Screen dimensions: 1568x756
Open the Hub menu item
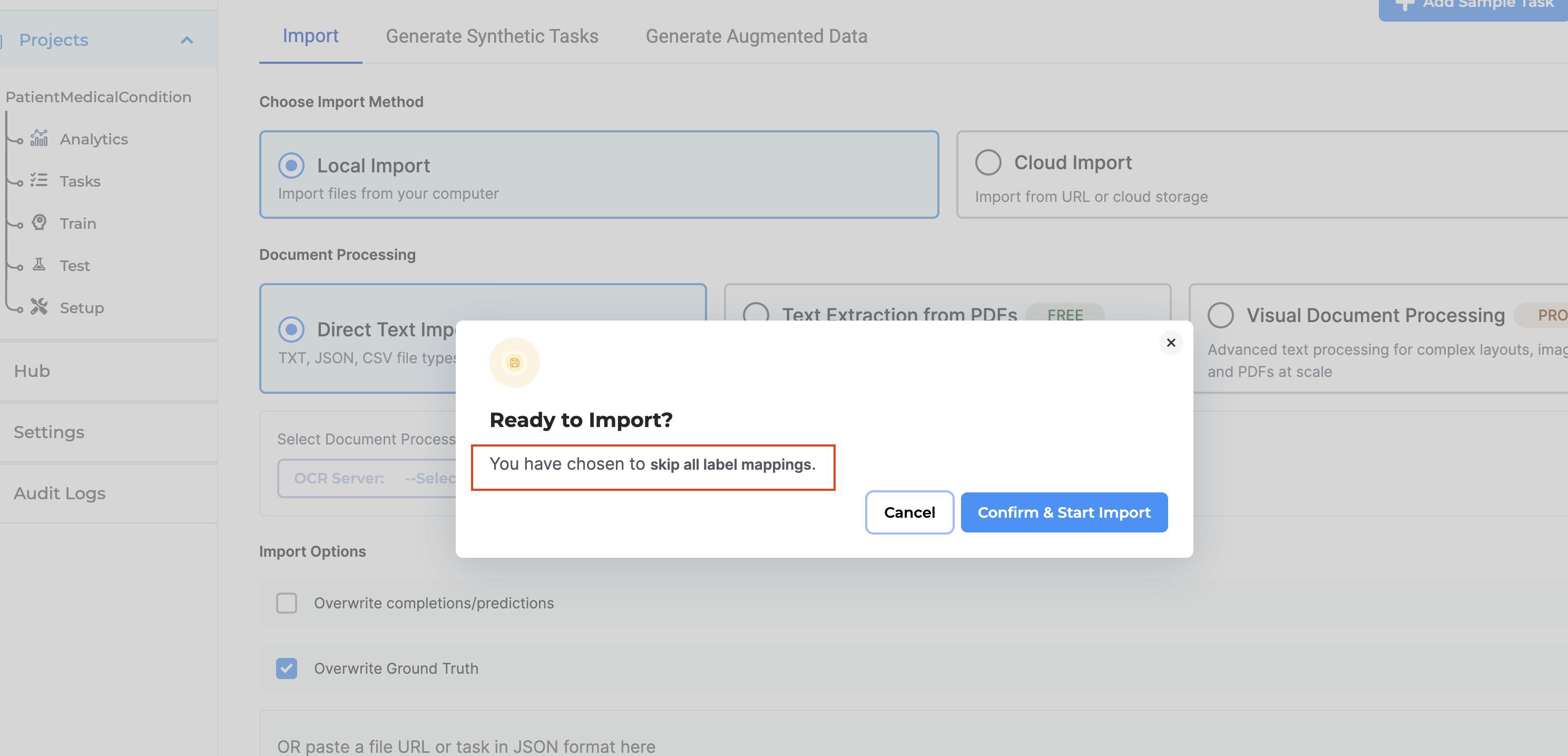(x=109, y=371)
